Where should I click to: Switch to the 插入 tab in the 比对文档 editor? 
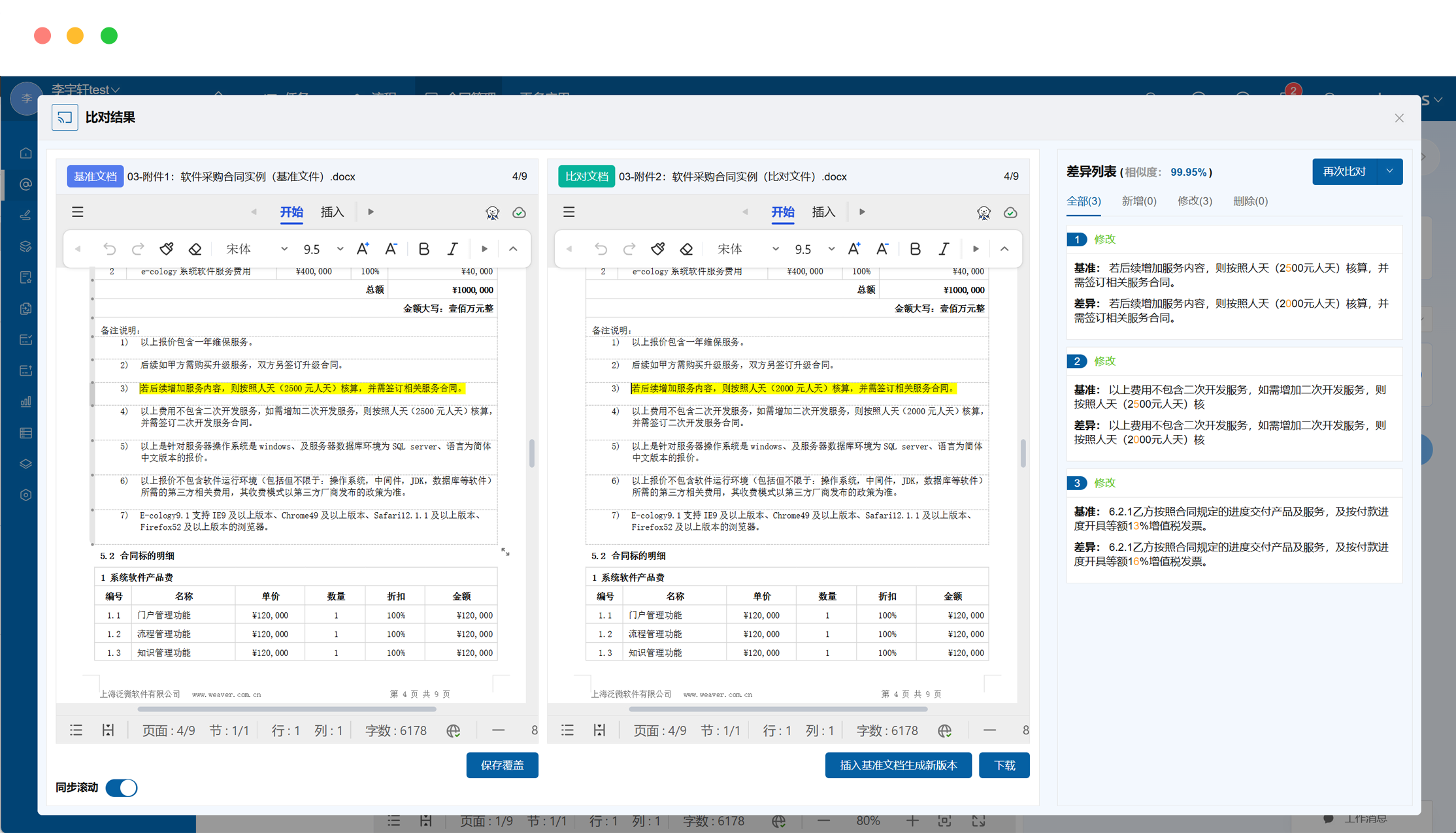coord(823,212)
